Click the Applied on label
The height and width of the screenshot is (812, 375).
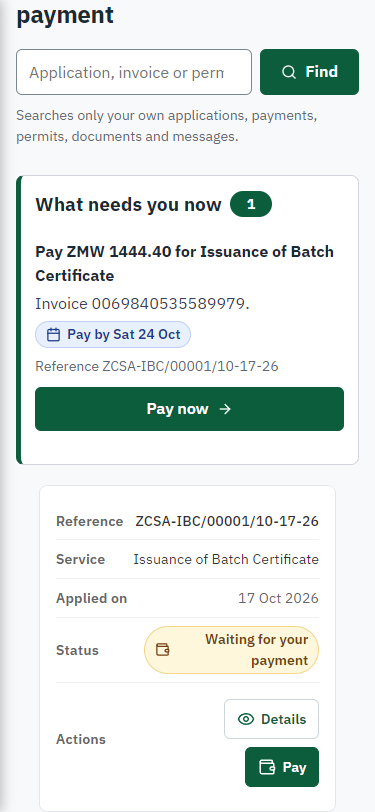(91, 599)
